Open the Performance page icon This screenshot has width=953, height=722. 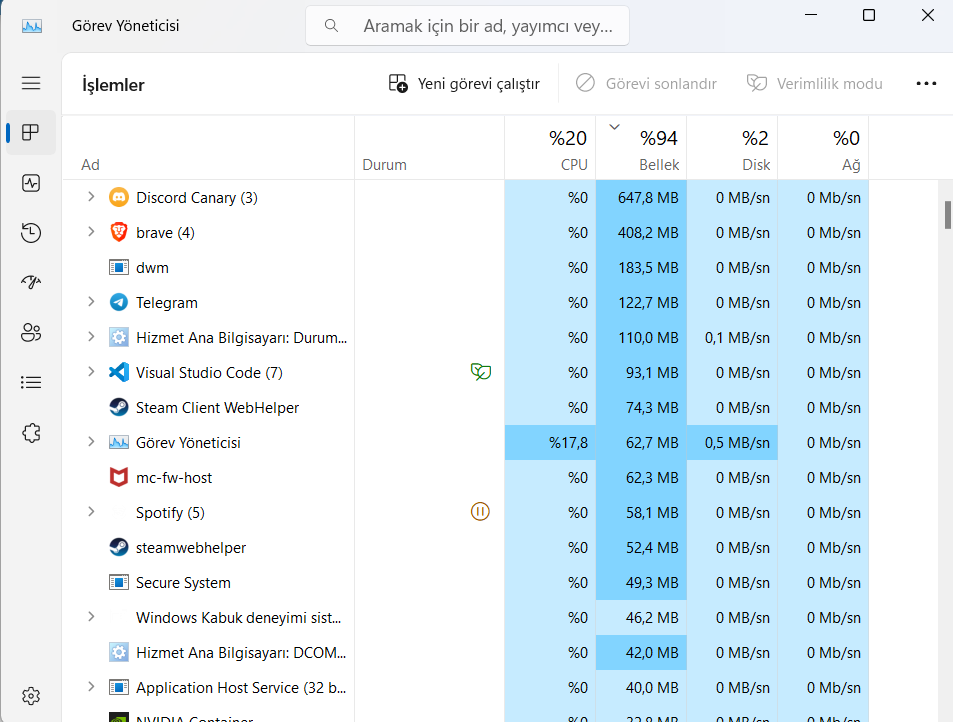pyautogui.click(x=31, y=183)
